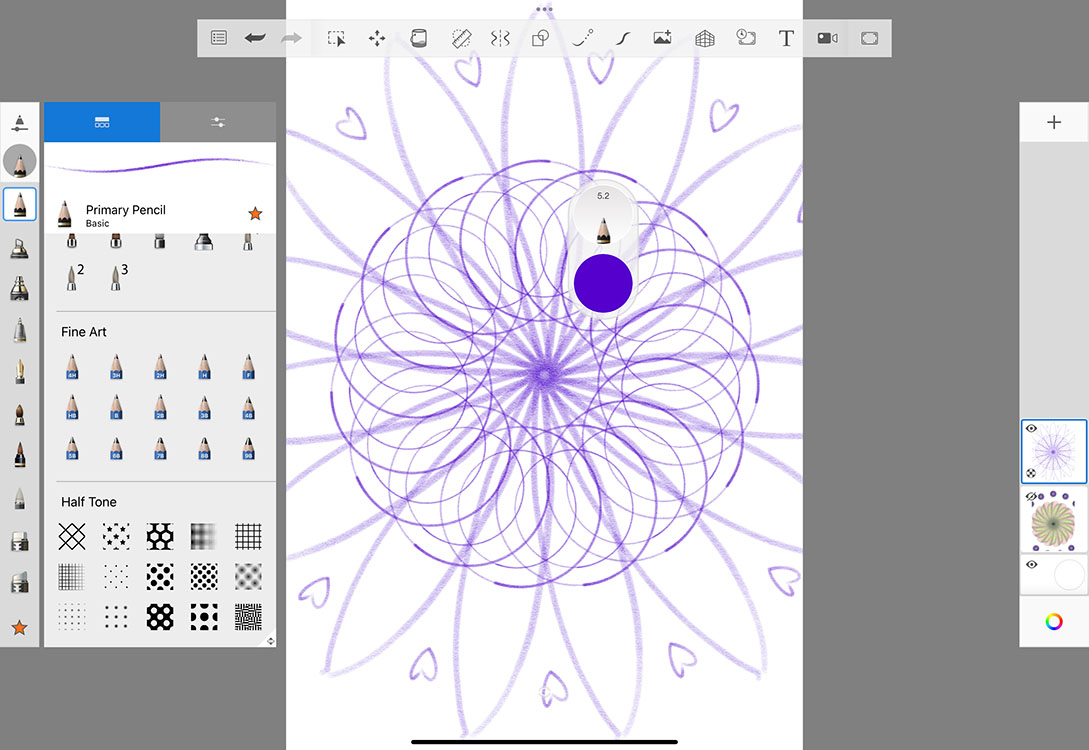Switch to the brush settings tab

coord(217,122)
